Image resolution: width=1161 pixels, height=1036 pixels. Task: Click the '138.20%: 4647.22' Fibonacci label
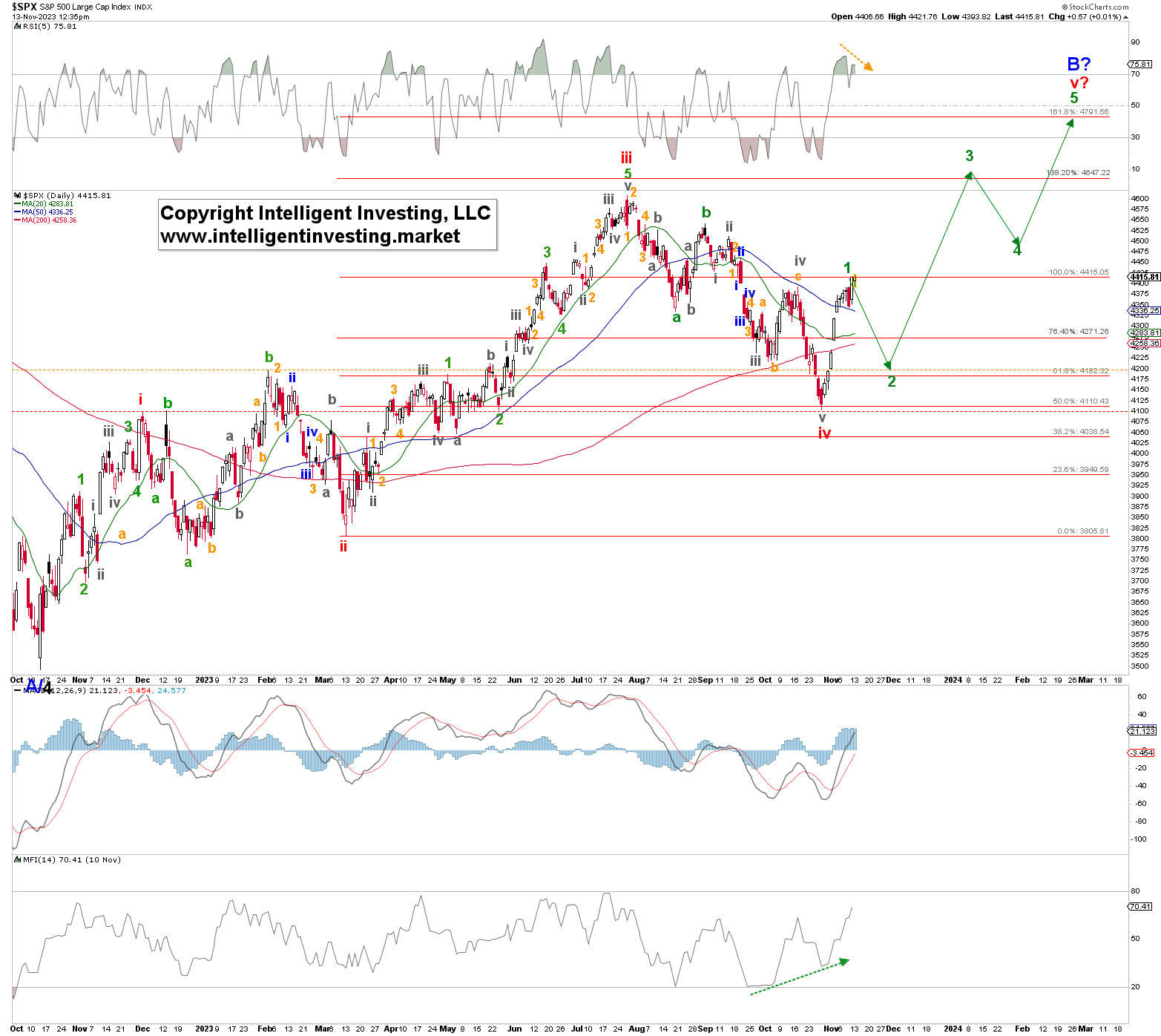pyautogui.click(x=1078, y=173)
